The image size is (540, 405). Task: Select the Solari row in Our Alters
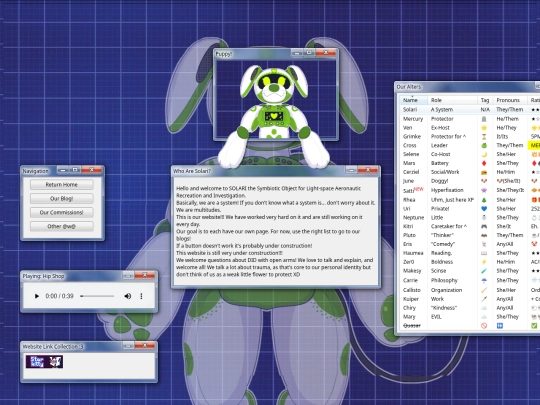coord(469,110)
